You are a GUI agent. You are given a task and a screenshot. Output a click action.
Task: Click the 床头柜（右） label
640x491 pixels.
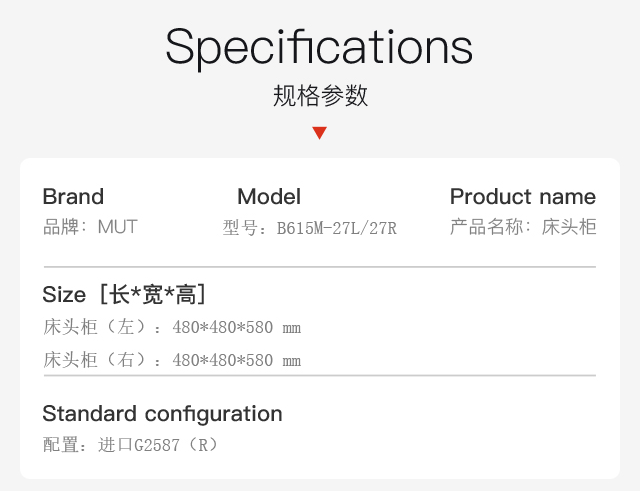[94, 360]
